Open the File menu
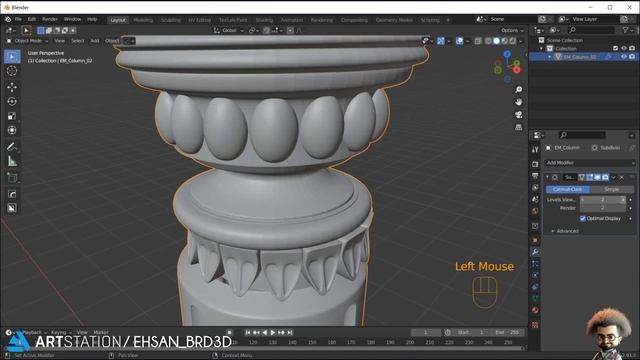This screenshot has height=360, width=640. point(18,19)
